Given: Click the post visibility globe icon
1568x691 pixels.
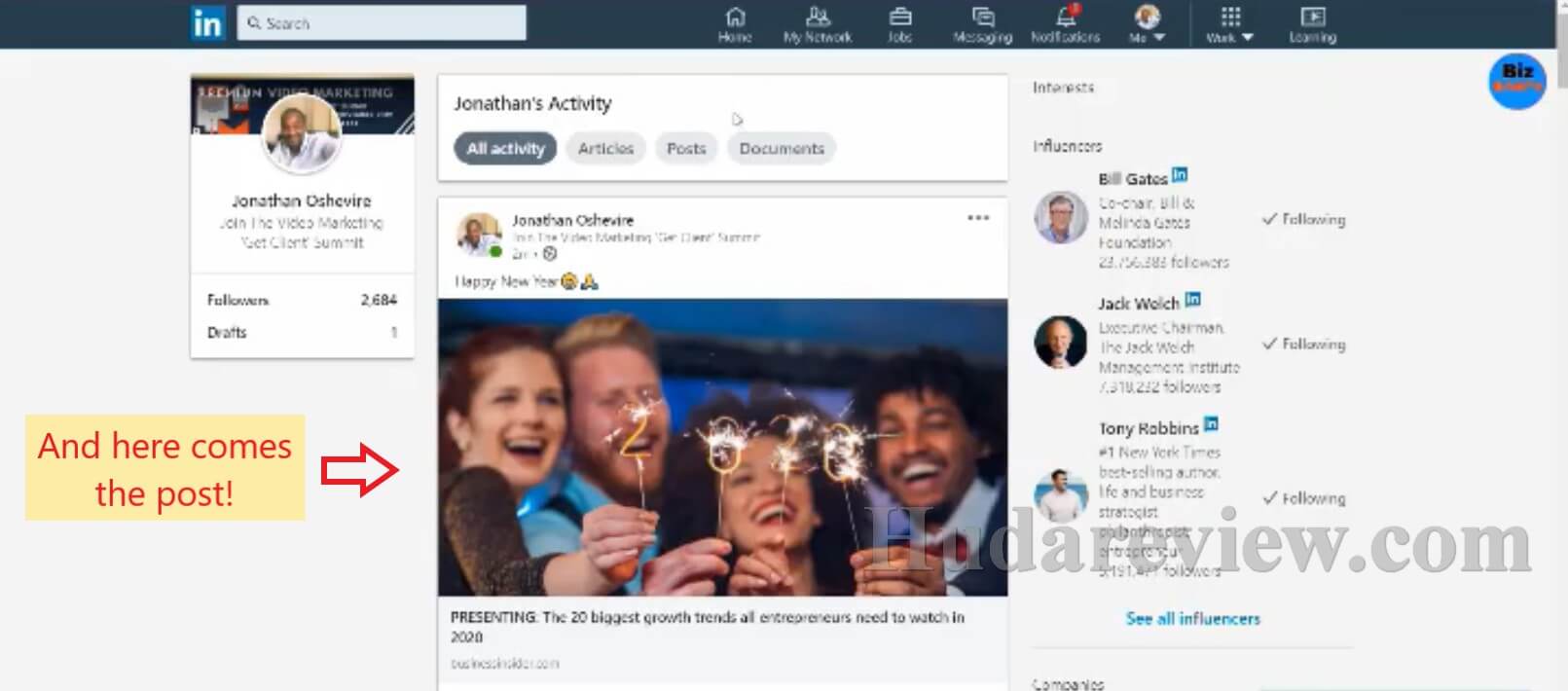Looking at the screenshot, I should point(550,254).
